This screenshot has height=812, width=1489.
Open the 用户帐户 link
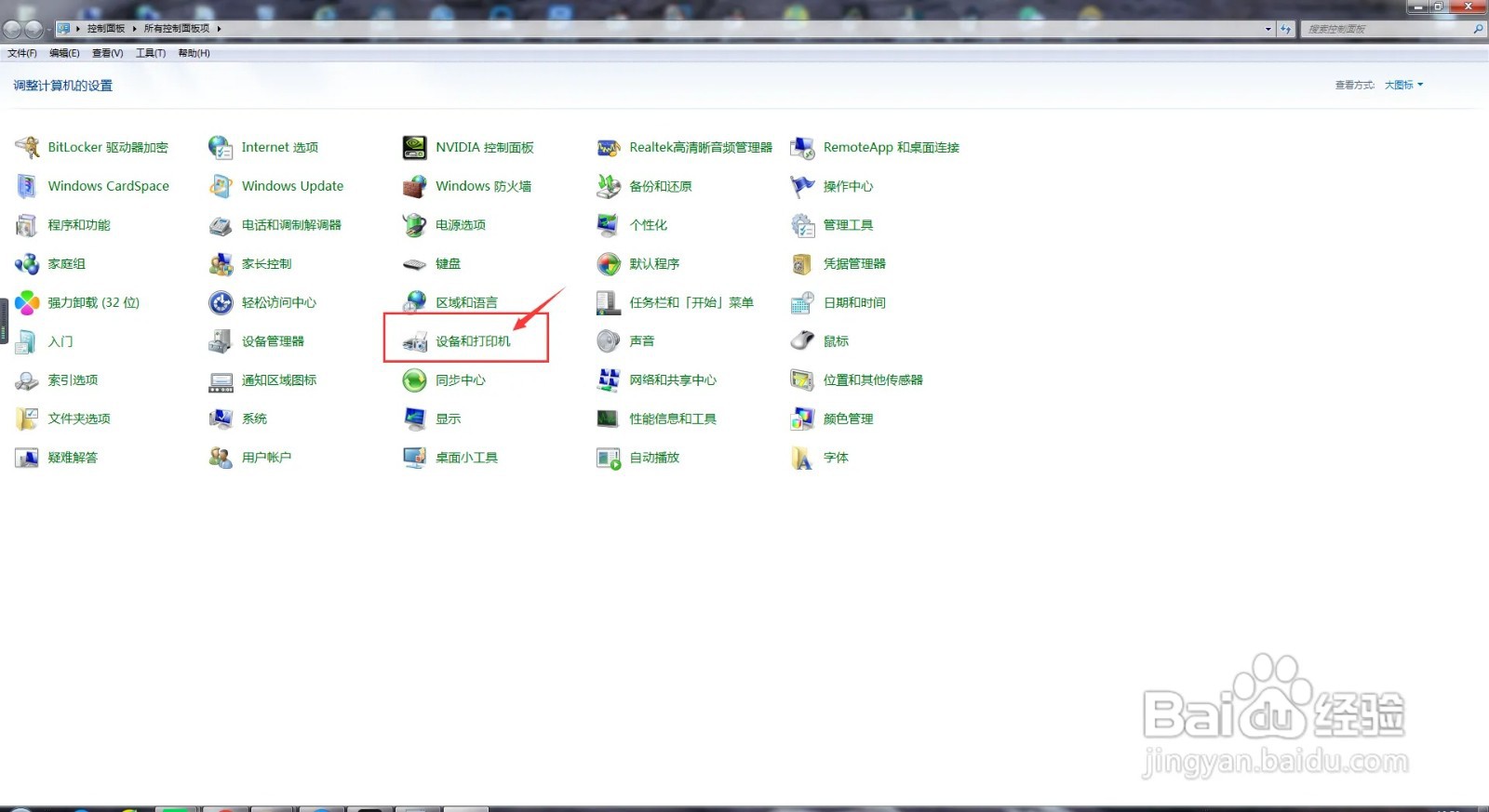coord(266,458)
